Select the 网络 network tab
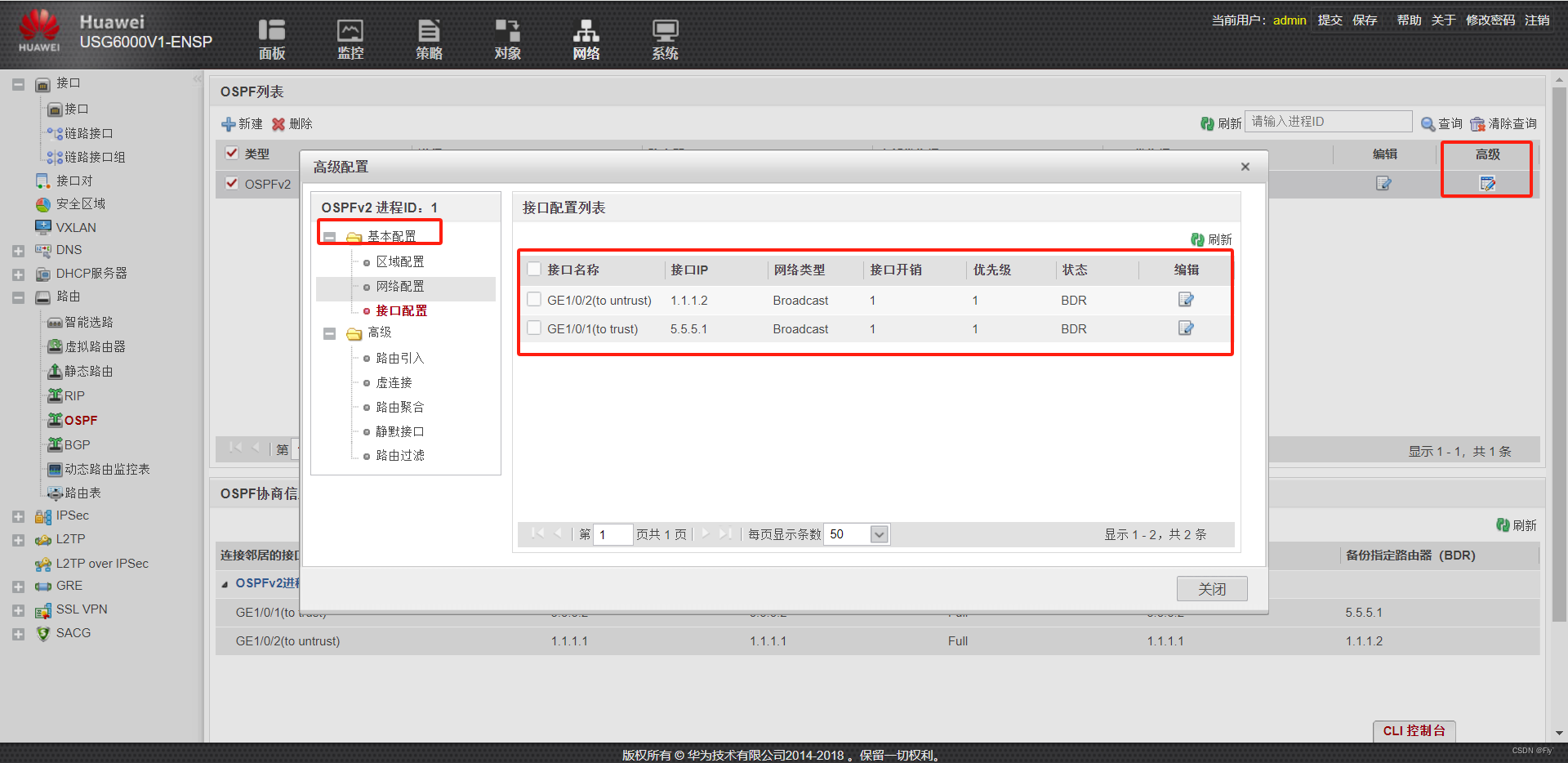Viewport: 1568px width, 763px height. pos(586,39)
